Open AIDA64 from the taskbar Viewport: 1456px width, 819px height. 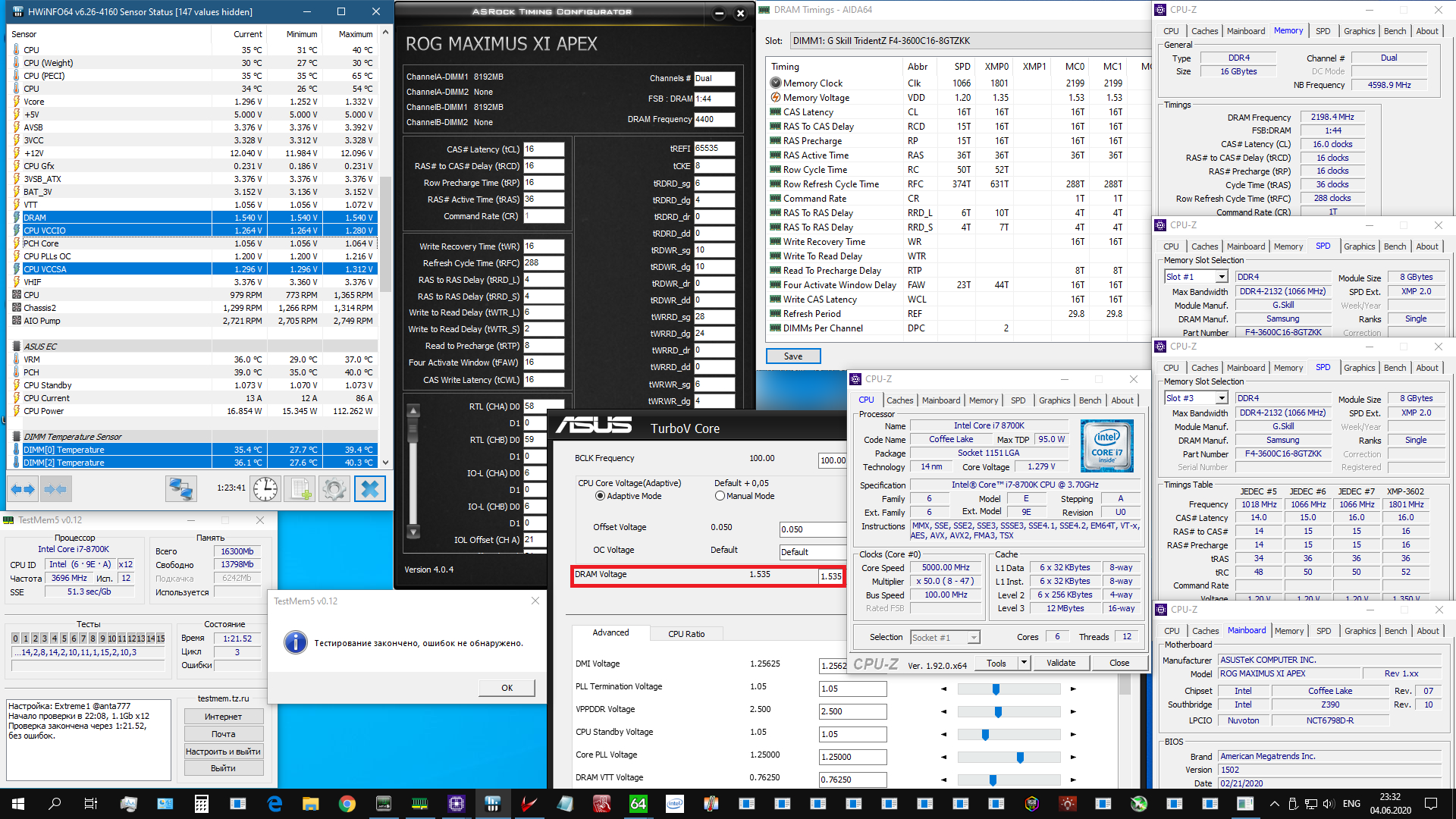638,804
